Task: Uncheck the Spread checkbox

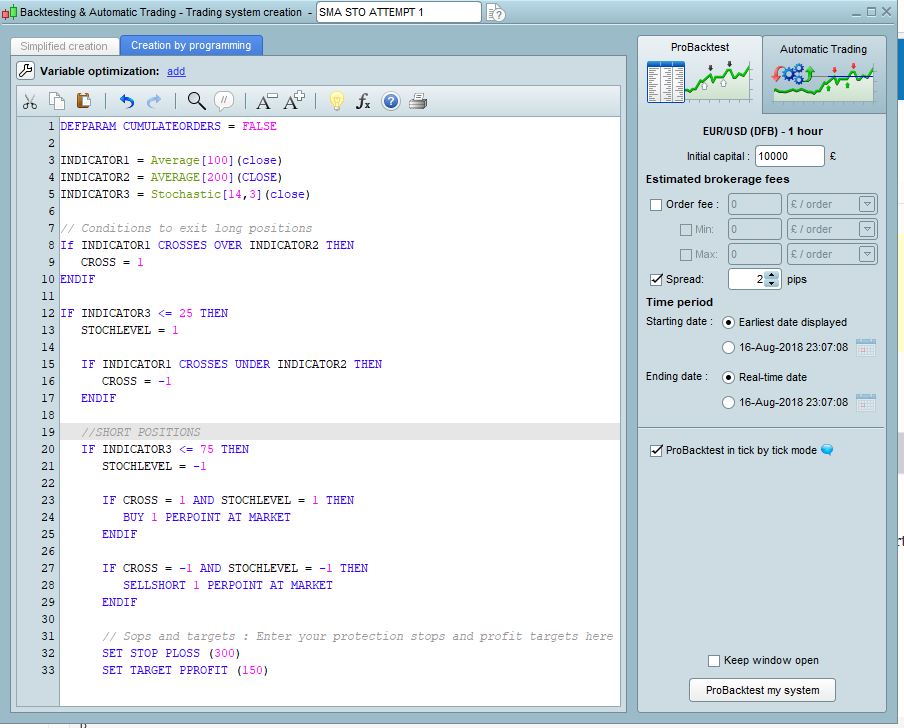Action: tap(656, 280)
